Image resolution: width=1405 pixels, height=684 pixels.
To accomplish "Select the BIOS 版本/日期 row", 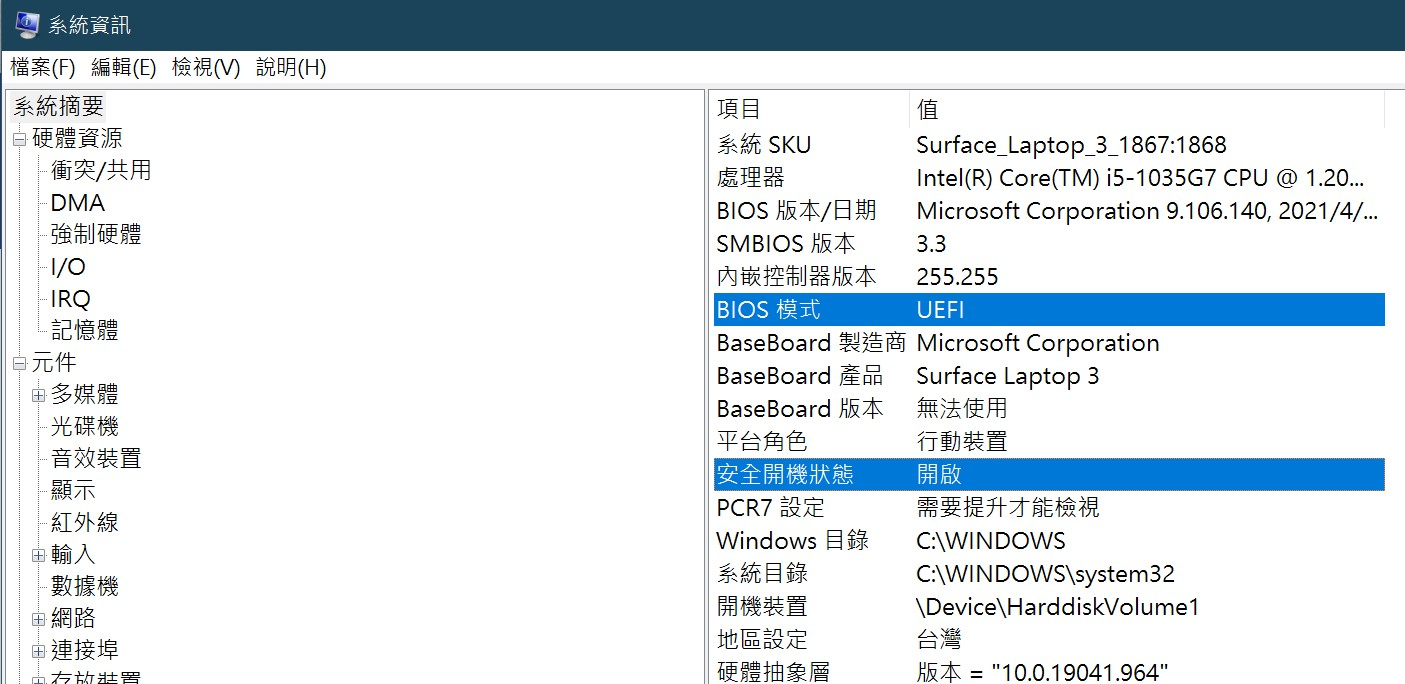I will [1049, 211].
